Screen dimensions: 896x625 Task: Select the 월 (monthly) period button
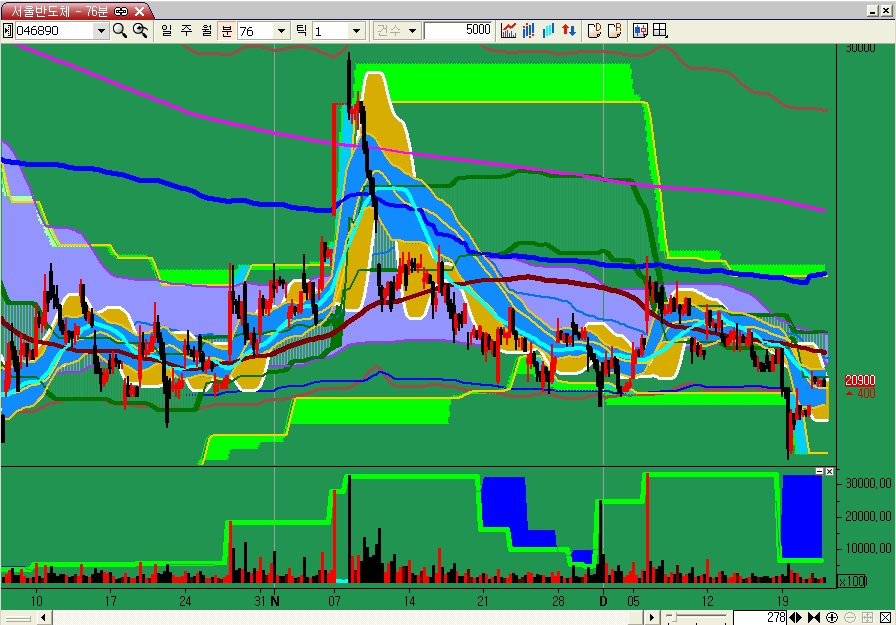(207, 30)
